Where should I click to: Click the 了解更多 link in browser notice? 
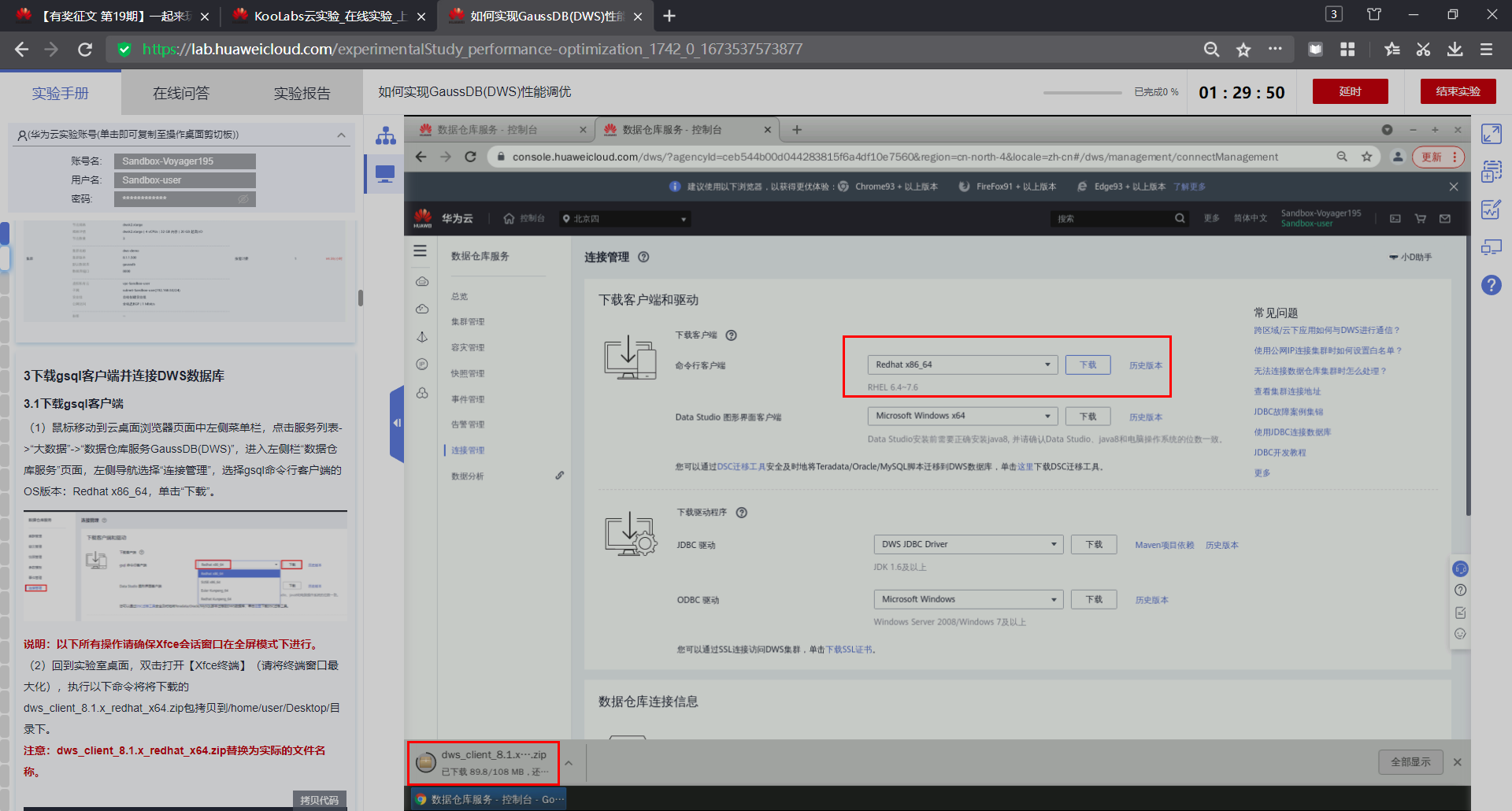1189,187
